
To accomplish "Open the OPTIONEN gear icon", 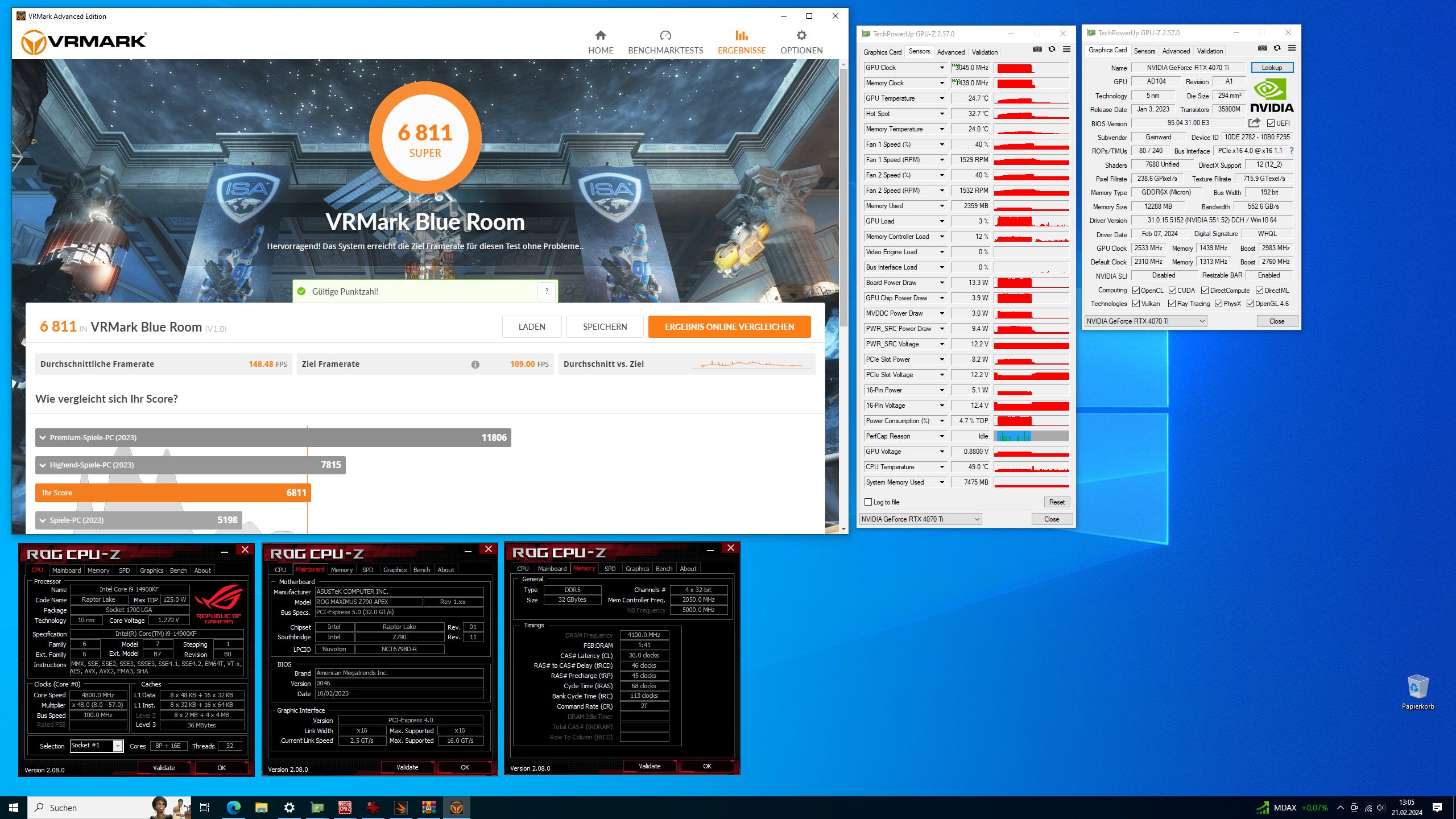I will coord(801,35).
